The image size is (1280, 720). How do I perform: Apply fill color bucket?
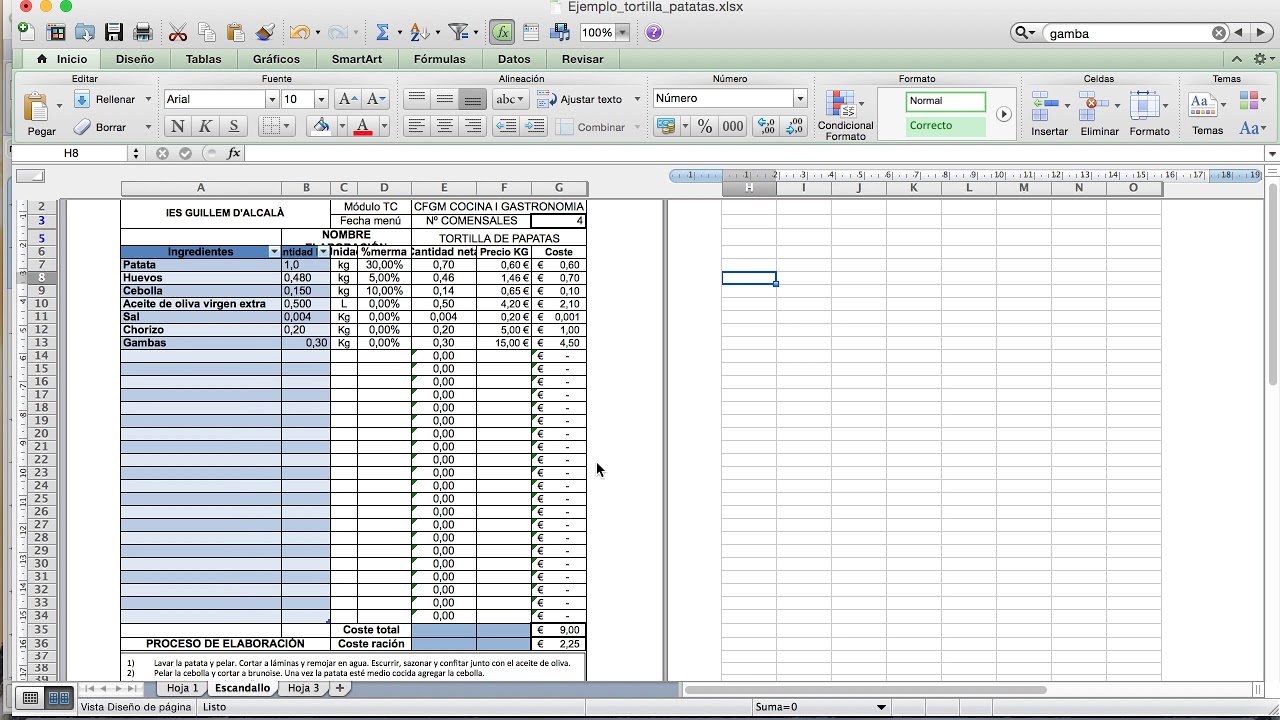tap(321, 126)
